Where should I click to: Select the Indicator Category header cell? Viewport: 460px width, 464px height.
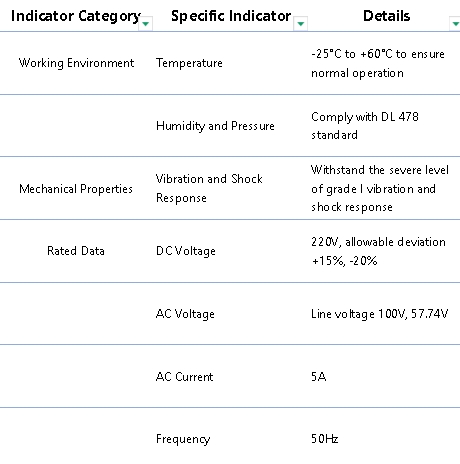pyautogui.click(x=76, y=16)
